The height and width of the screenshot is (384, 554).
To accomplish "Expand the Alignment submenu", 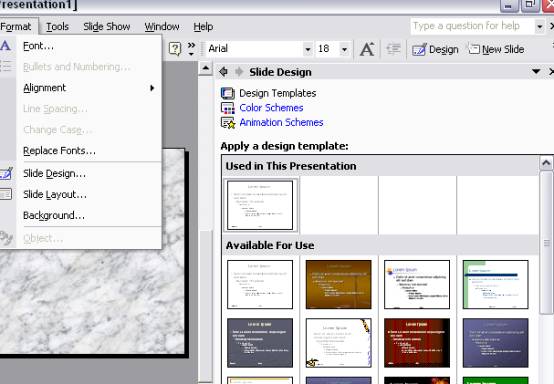I will pos(89,88).
